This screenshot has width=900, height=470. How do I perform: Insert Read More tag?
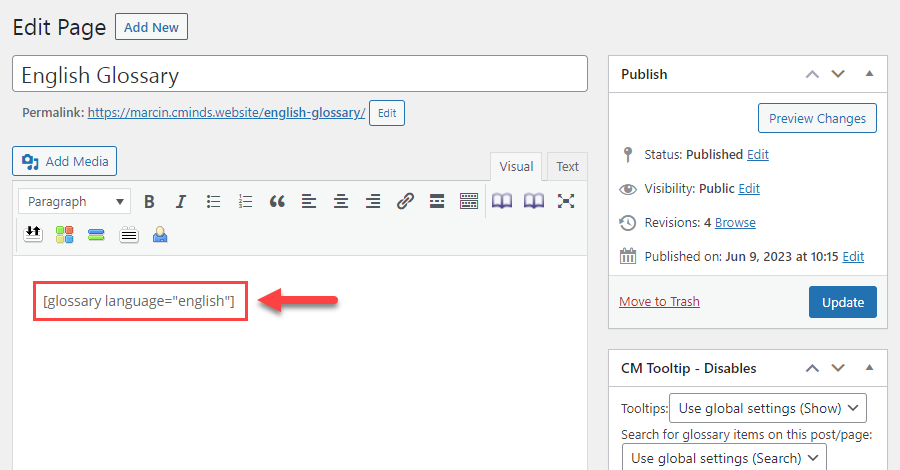click(437, 201)
